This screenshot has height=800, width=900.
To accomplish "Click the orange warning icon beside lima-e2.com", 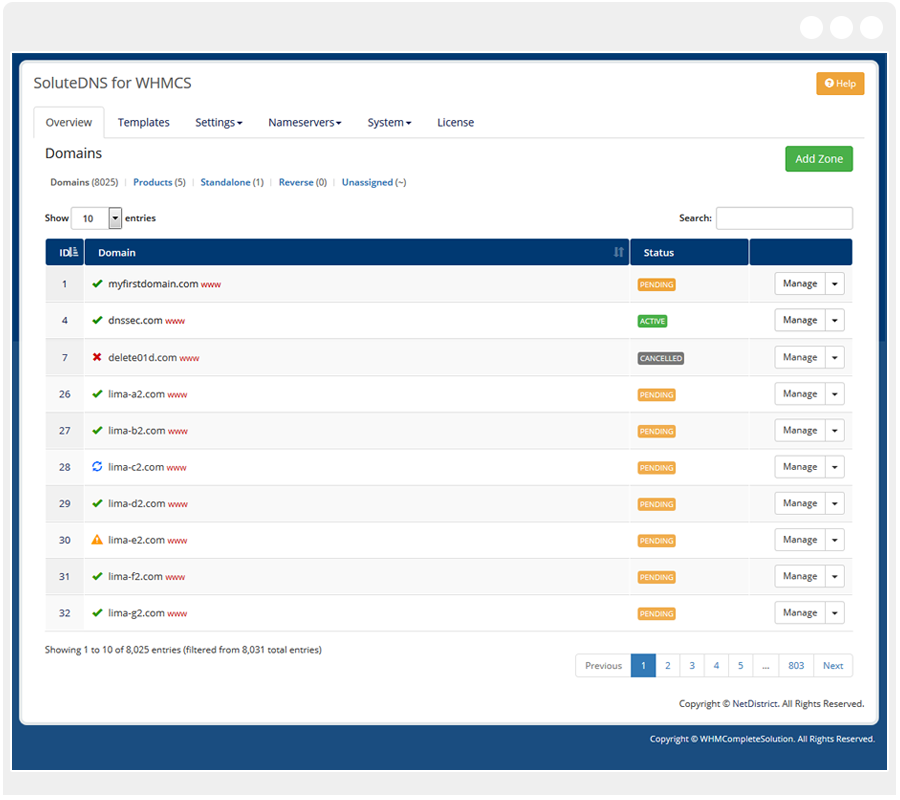I will pos(97,540).
